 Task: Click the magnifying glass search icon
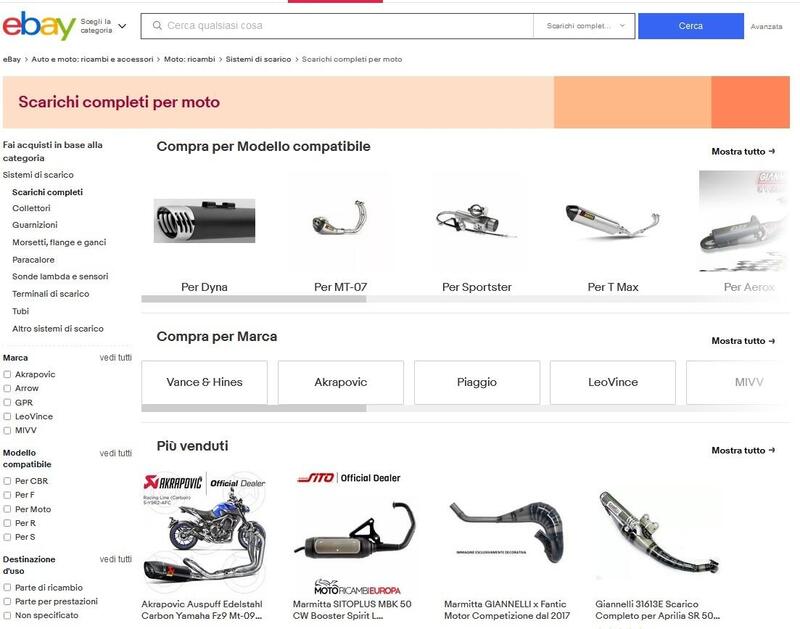tap(157, 26)
